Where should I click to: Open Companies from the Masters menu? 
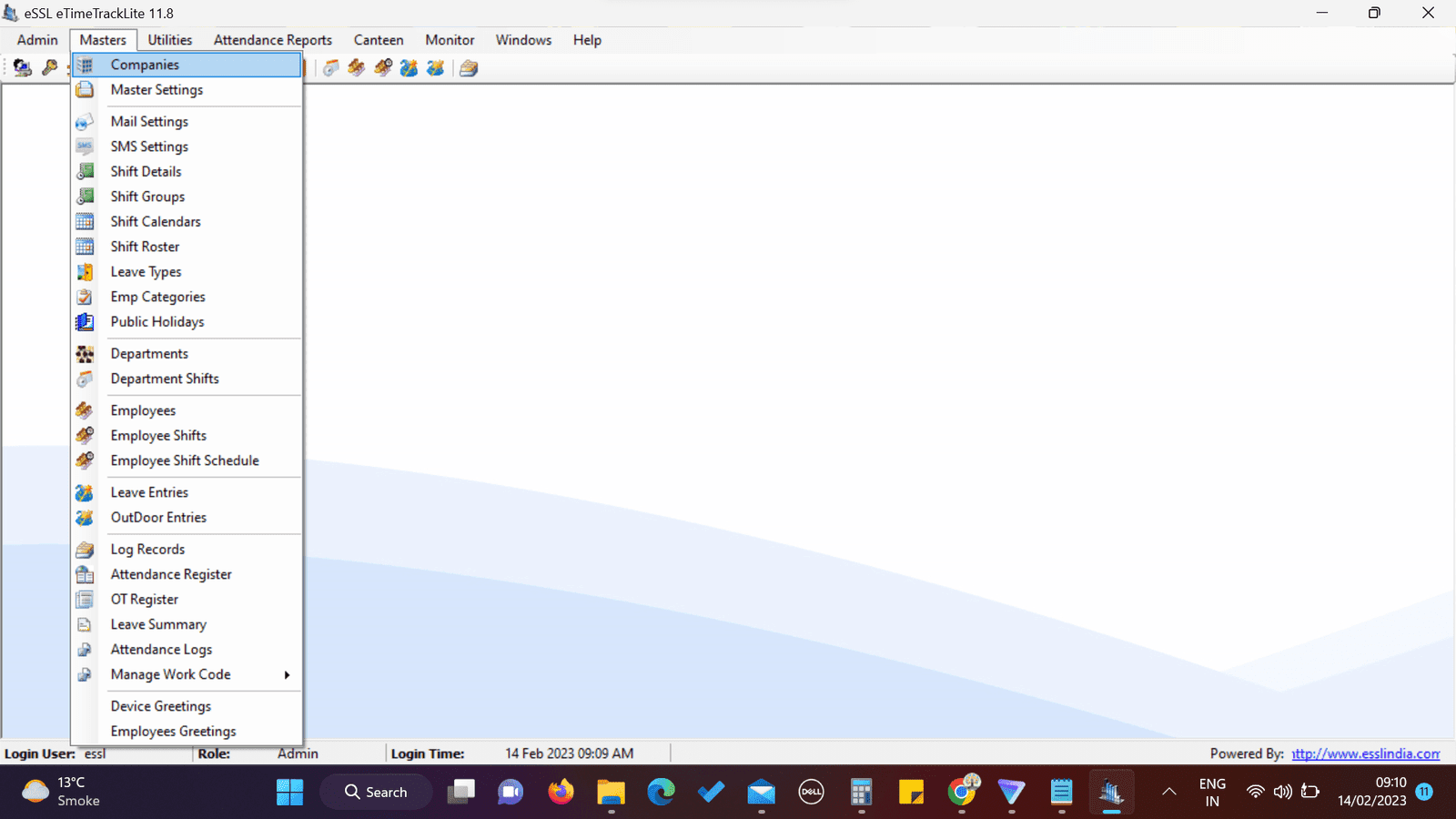(145, 65)
